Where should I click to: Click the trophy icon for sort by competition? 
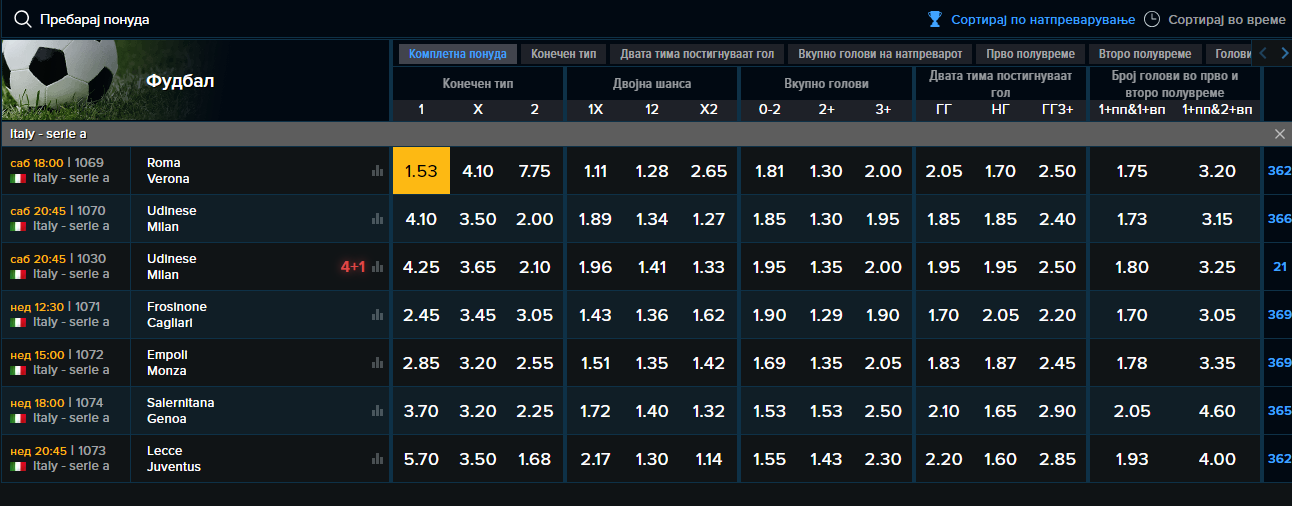pos(935,19)
